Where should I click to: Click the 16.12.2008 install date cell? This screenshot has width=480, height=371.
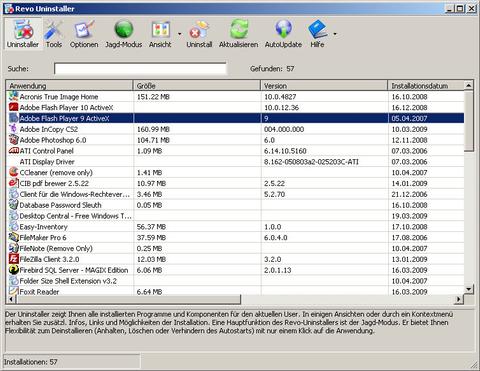409,107
